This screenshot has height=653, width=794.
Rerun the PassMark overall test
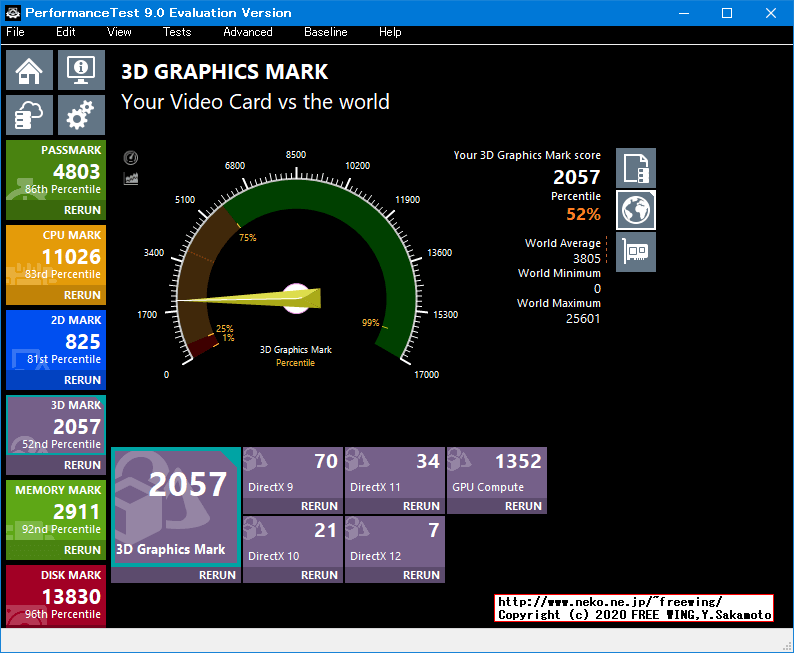[82, 210]
